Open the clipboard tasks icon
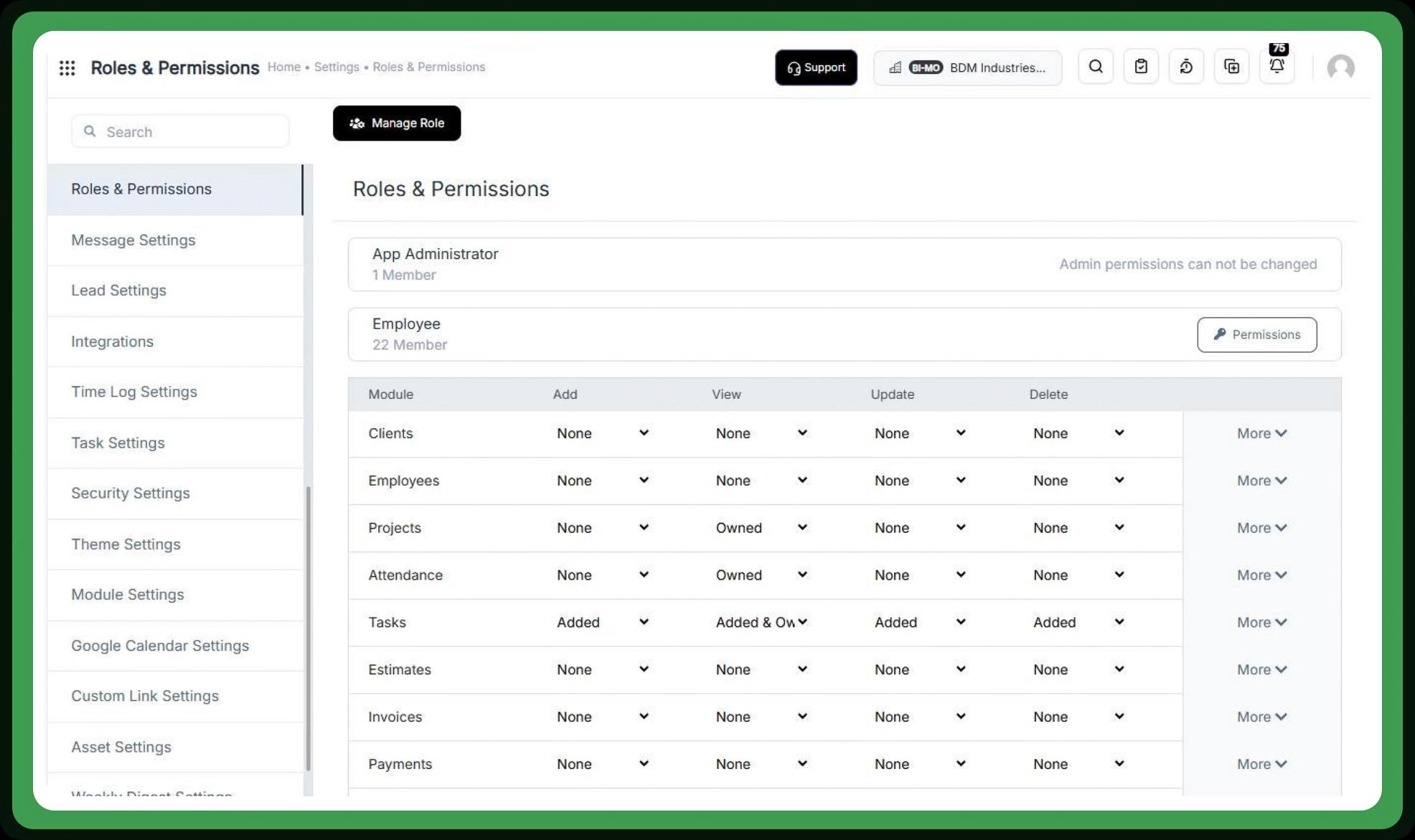The height and width of the screenshot is (840, 1415). point(1140,67)
